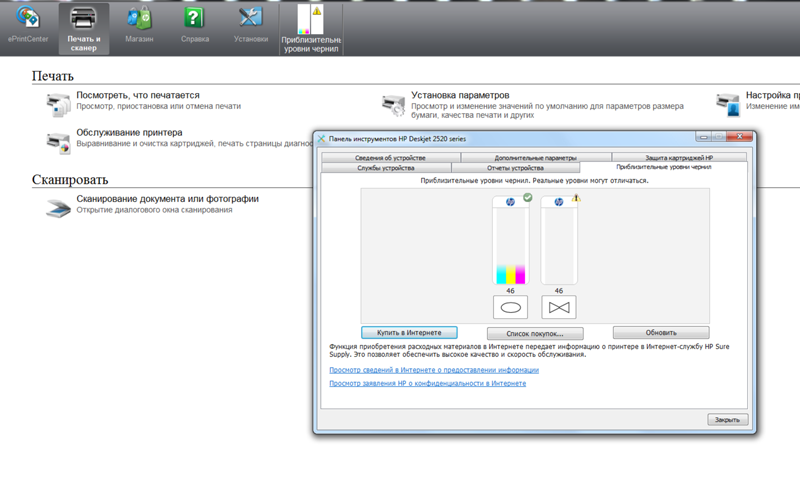The image size is (800, 496).
Task: Click the green checkmark on color cartridge
Action: (x=528, y=197)
